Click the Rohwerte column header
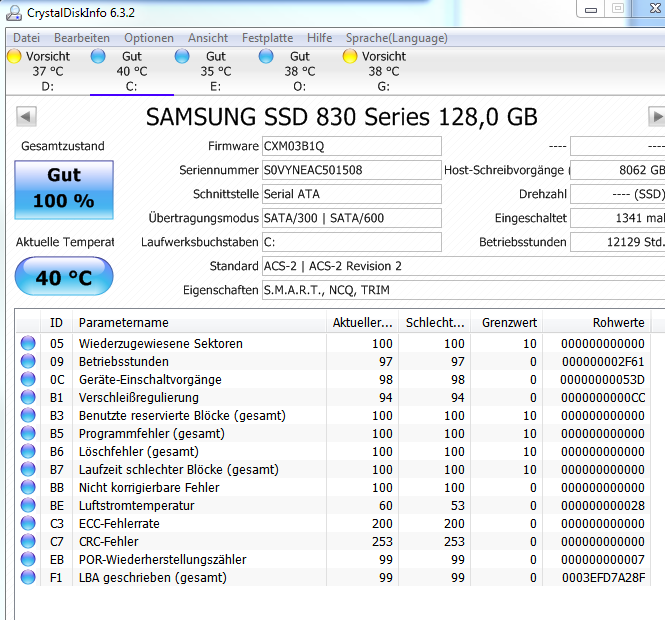This screenshot has height=620, width=665. [x=597, y=323]
